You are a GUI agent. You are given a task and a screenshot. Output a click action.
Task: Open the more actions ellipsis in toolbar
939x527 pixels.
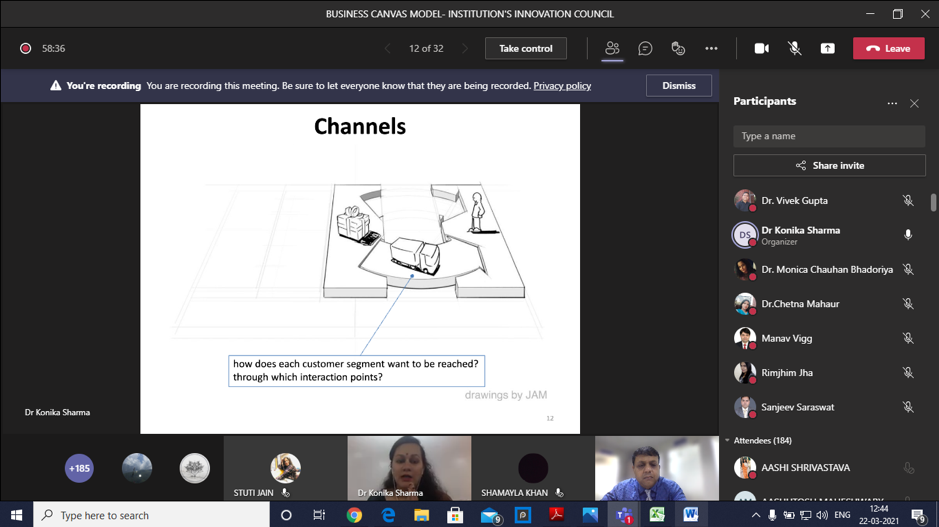pyautogui.click(x=711, y=49)
